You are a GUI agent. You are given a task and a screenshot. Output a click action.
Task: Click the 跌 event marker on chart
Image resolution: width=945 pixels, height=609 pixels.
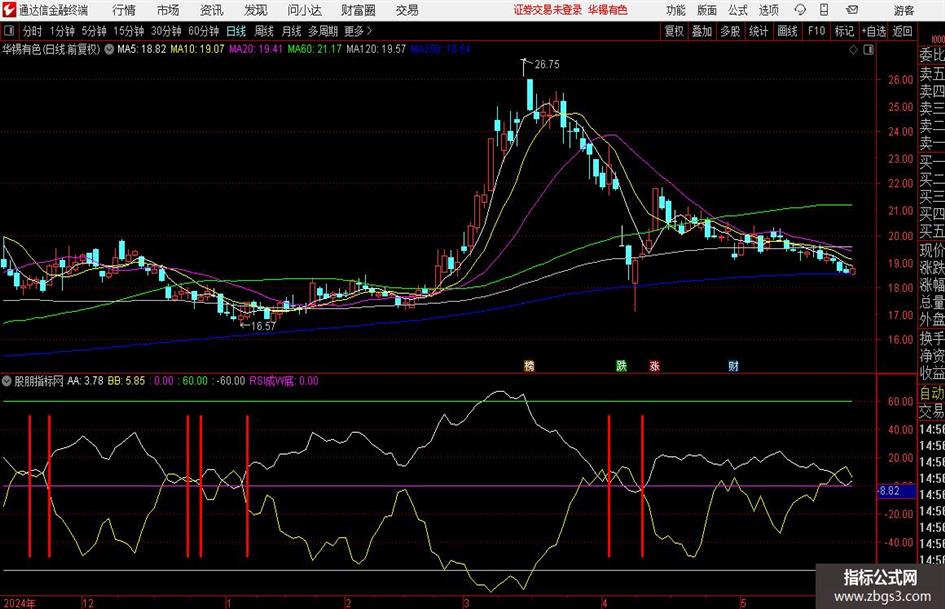(x=621, y=366)
